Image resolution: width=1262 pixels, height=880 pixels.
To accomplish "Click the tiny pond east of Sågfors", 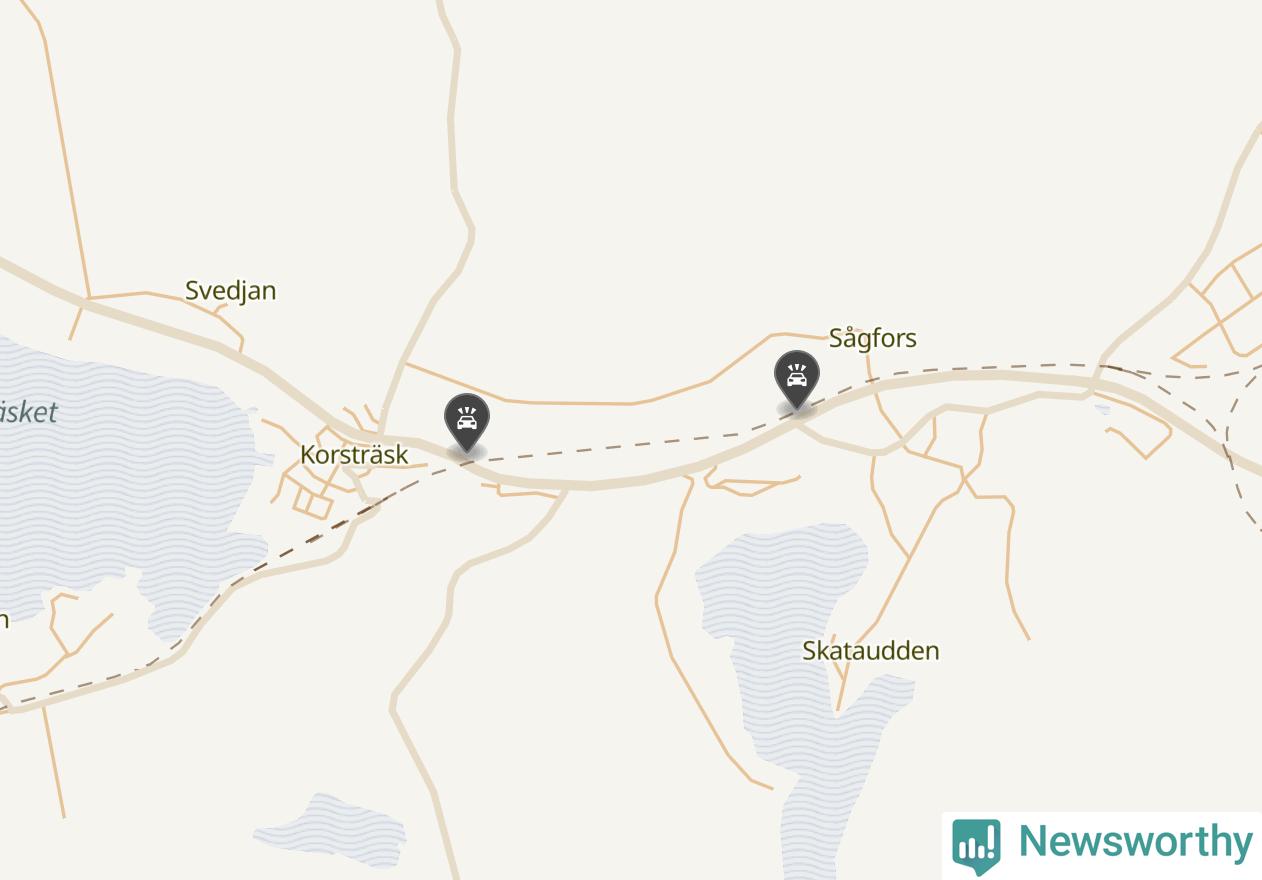I will (1102, 409).
